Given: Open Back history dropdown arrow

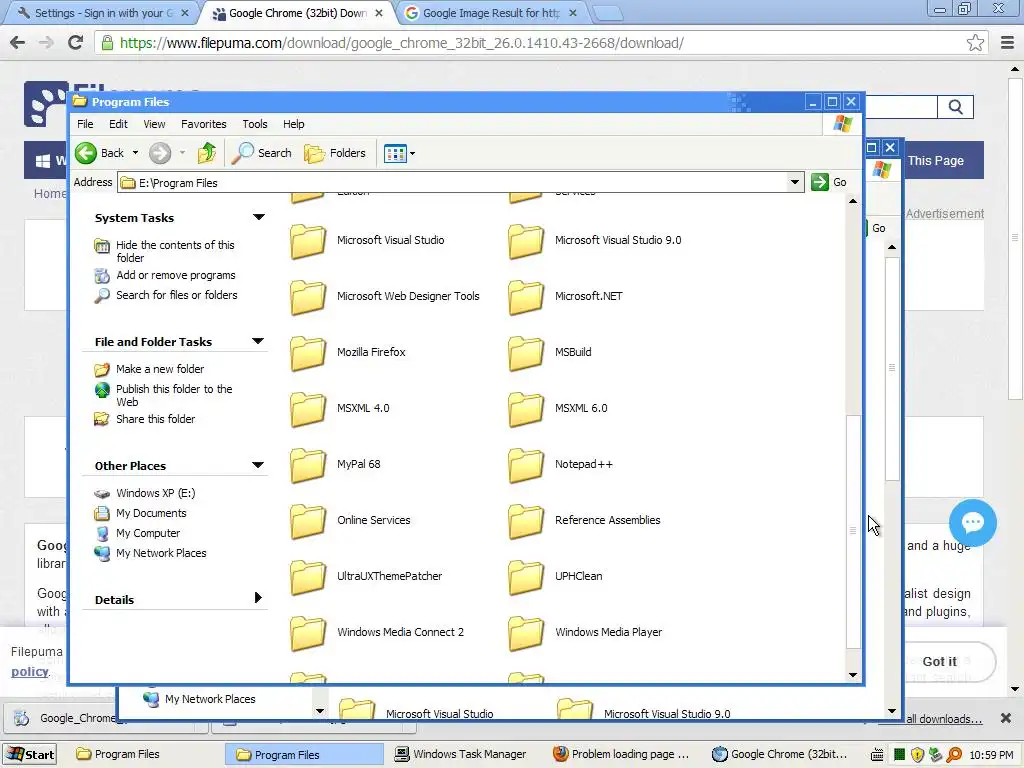Looking at the screenshot, I should (135, 153).
